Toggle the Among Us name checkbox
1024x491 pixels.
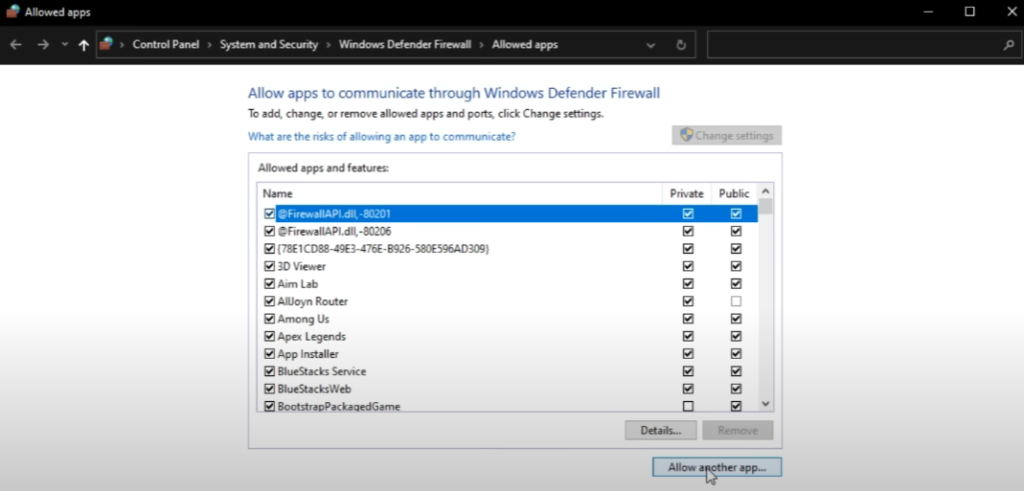269,319
